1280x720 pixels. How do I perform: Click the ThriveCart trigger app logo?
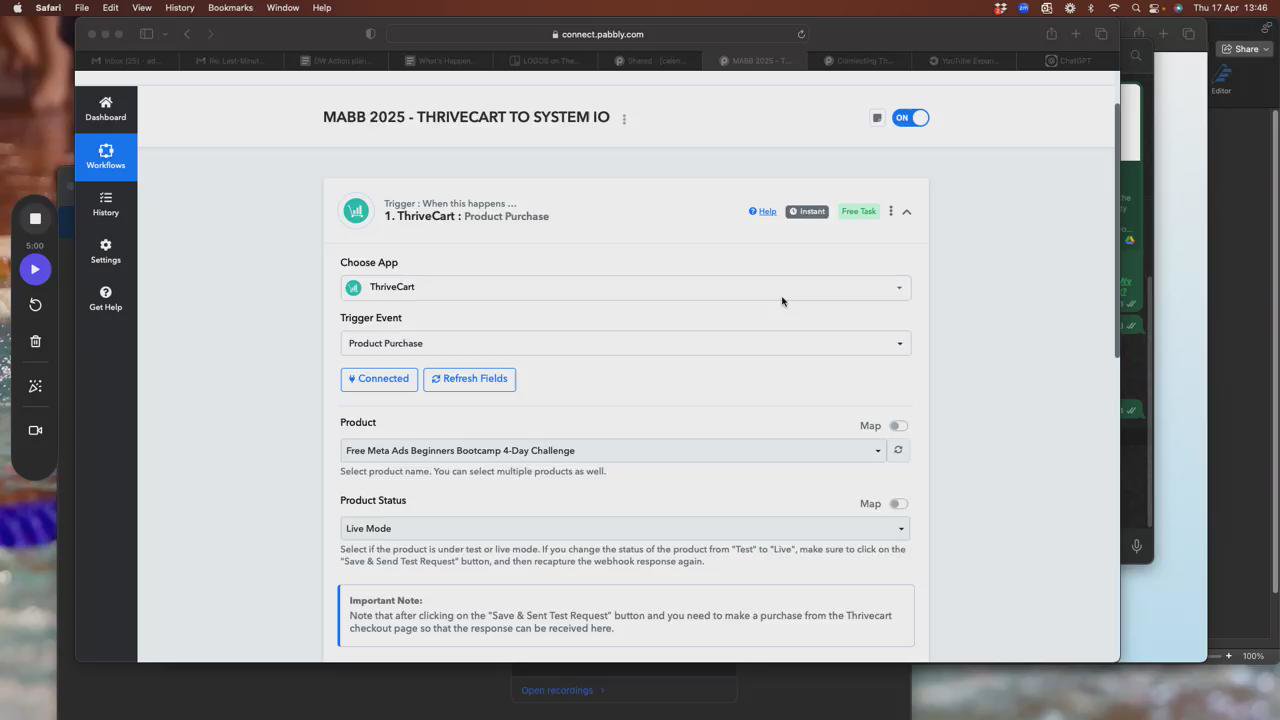coord(356,211)
